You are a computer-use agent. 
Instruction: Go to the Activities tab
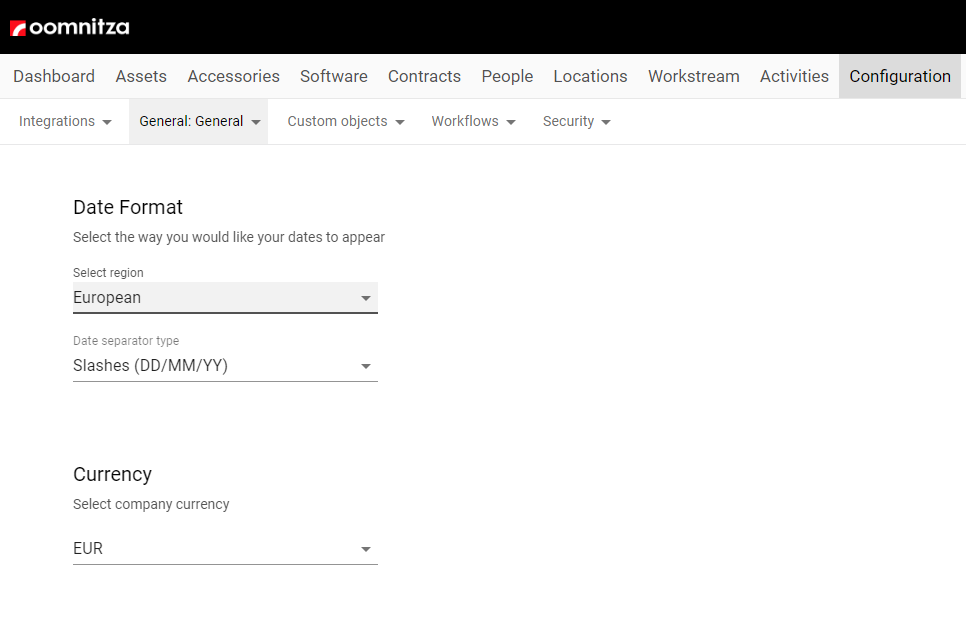click(794, 76)
